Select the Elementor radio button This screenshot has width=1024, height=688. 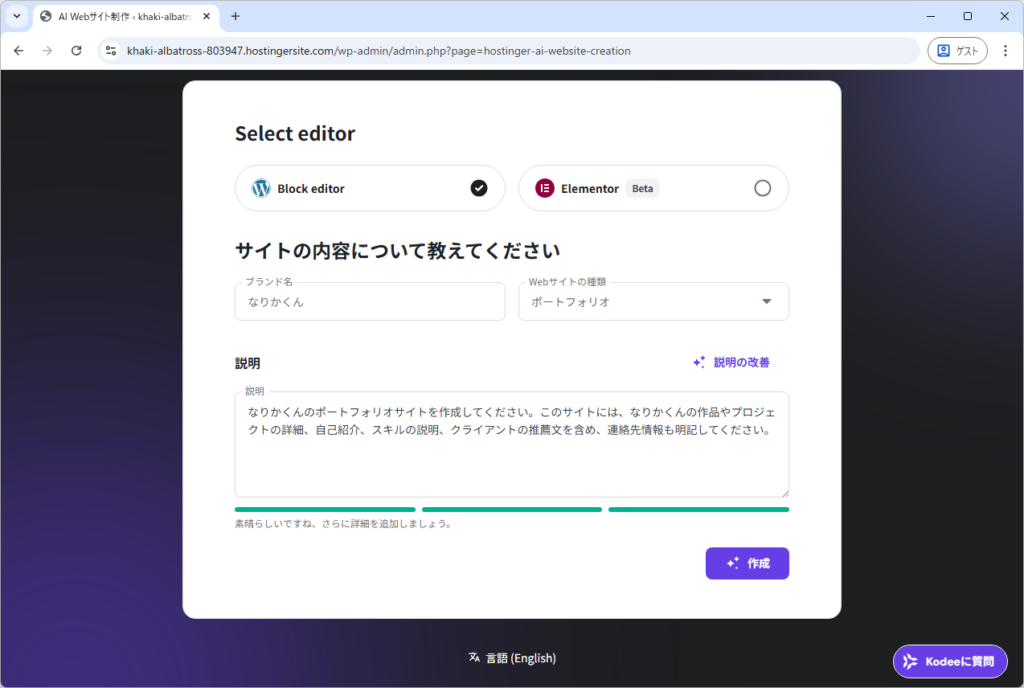[762, 188]
